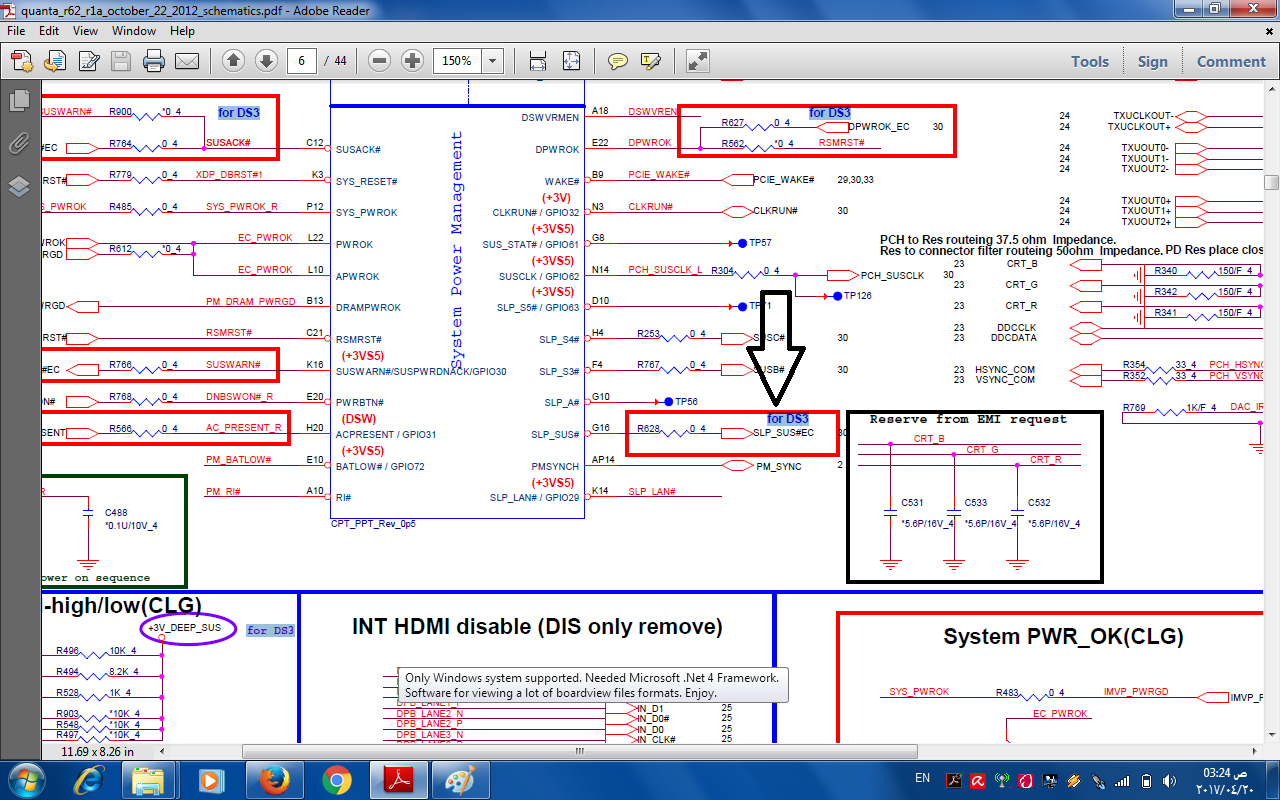1280x800 pixels.
Task: Click the "TP126" test point label
Action: point(857,296)
